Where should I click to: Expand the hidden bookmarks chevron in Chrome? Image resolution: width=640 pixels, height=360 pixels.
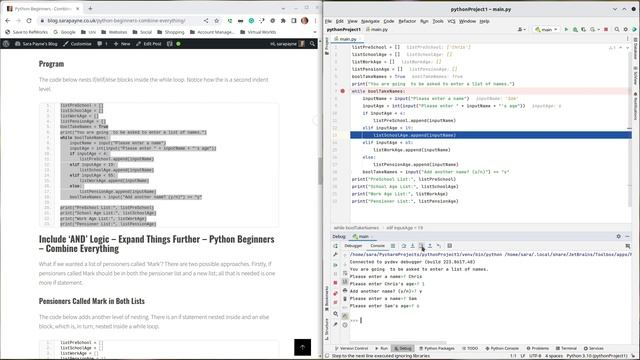click(315, 32)
